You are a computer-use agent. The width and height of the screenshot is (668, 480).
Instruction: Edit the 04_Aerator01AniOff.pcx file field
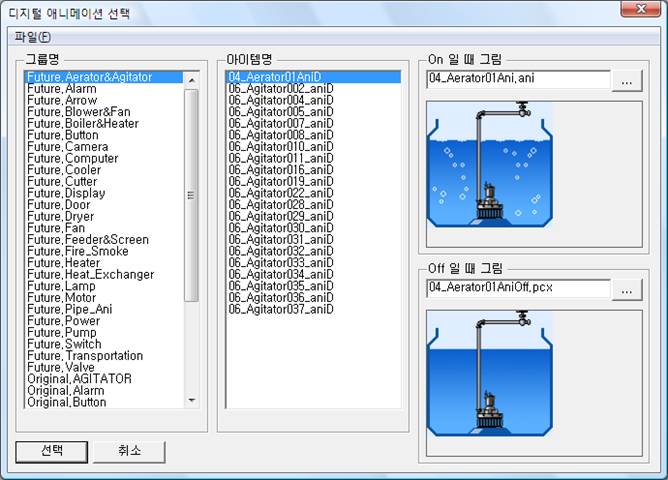click(x=518, y=288)
